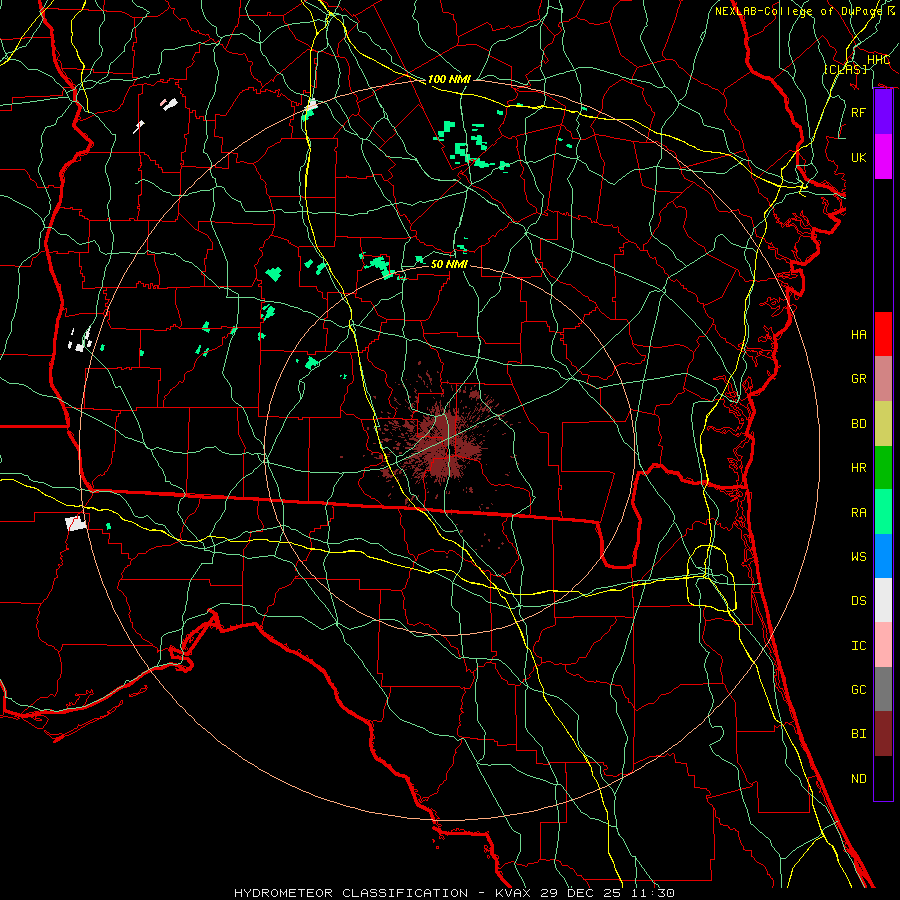The image size is (900, 900).
Task: Click the 50 NMI range ring label
Action: point(449,264)
